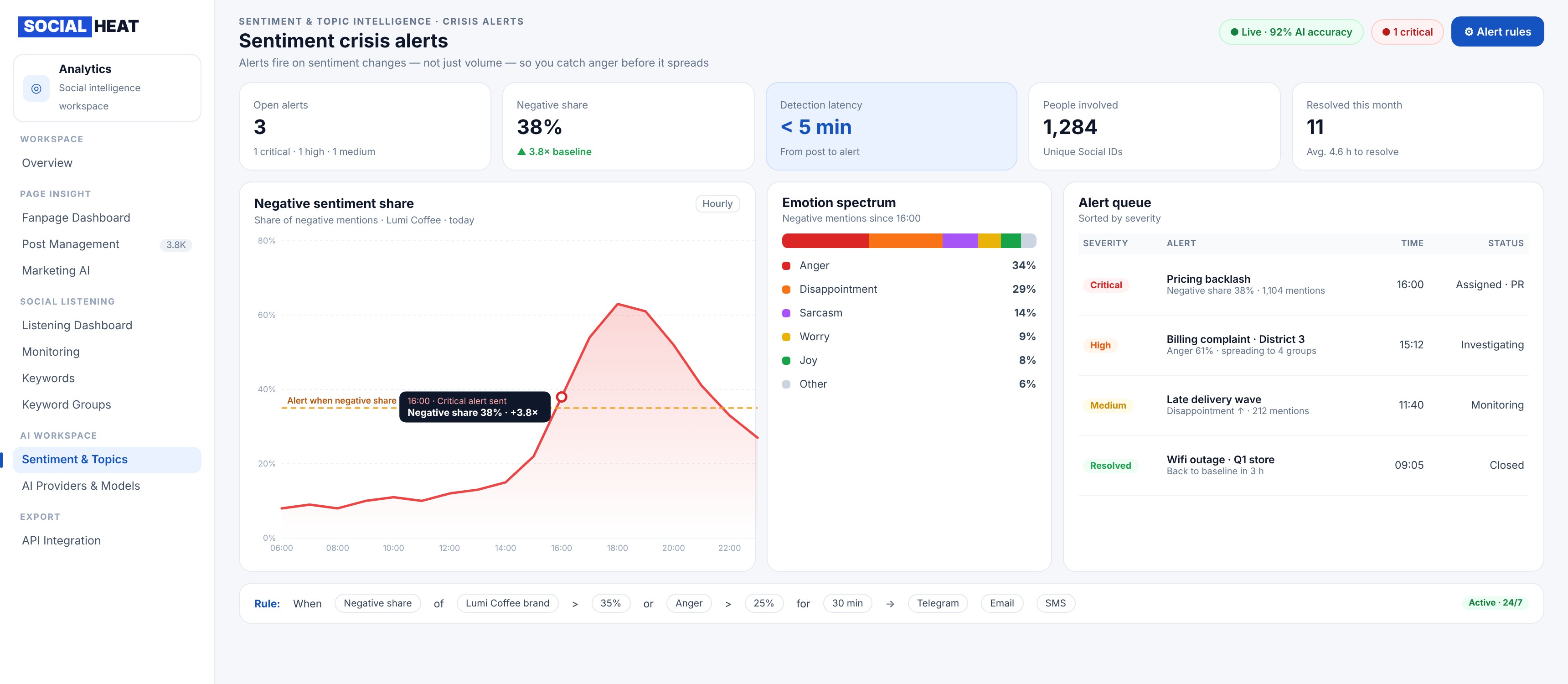The height and width of the screenshot is (684, 1568).
Task: Toggle the Hourly chart interval
Action: 717,203
